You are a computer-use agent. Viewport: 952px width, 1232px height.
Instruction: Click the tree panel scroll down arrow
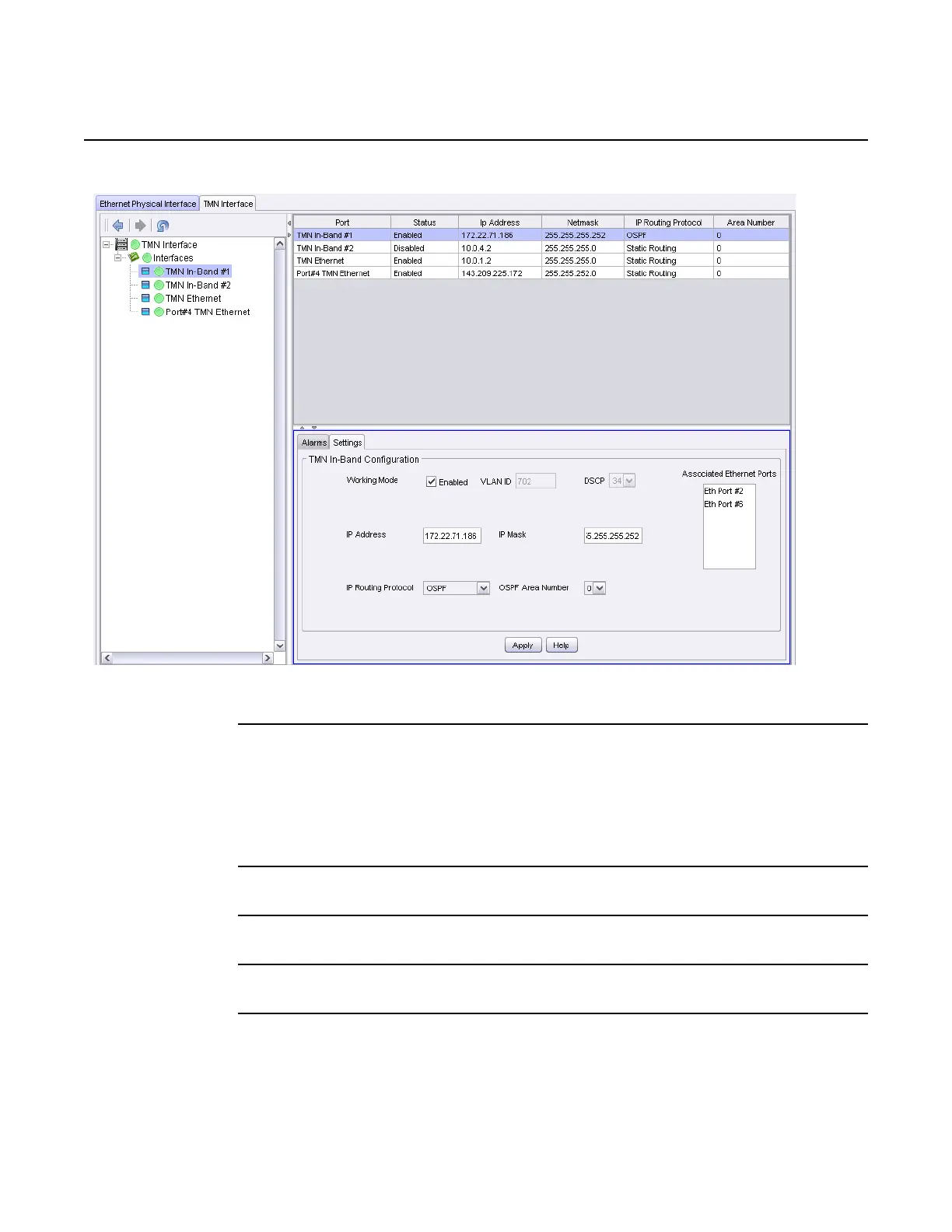pyautogui.click(x=280, y=646)
